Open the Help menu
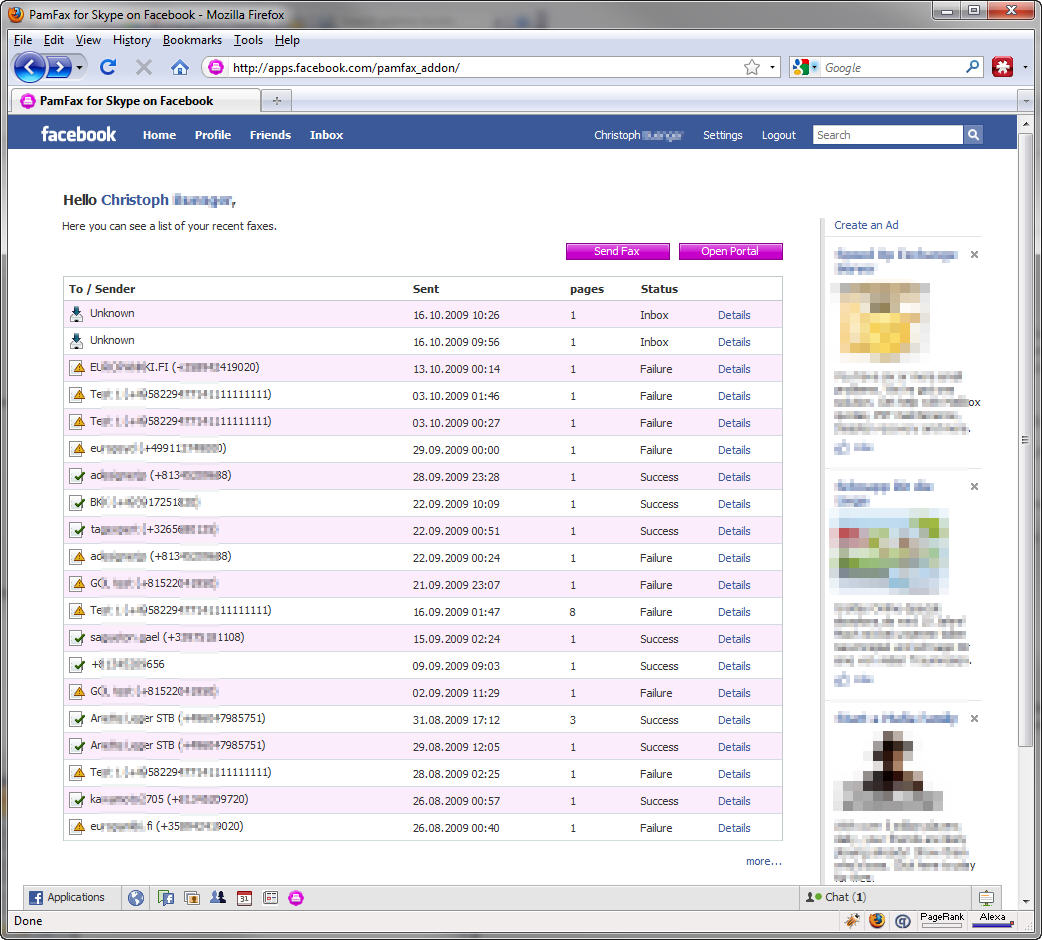 tap(287, 40)
